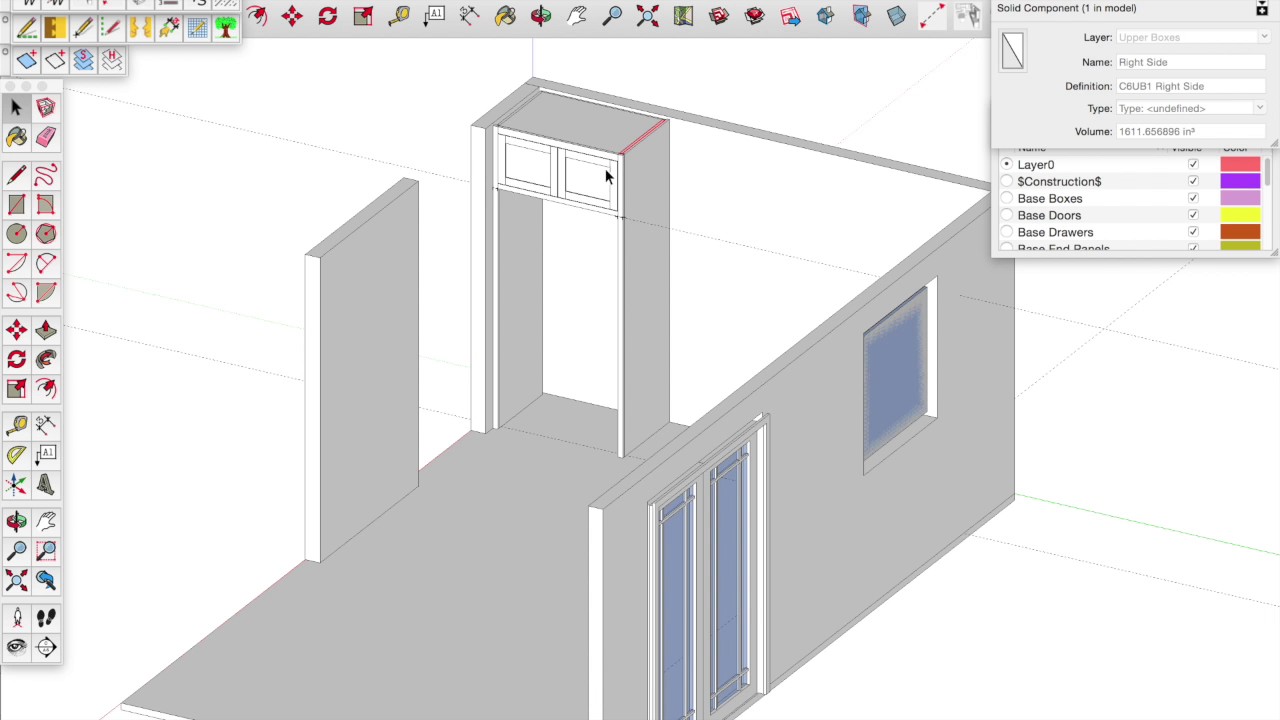Select the 3D Text tool

click(x=46, y=485)
